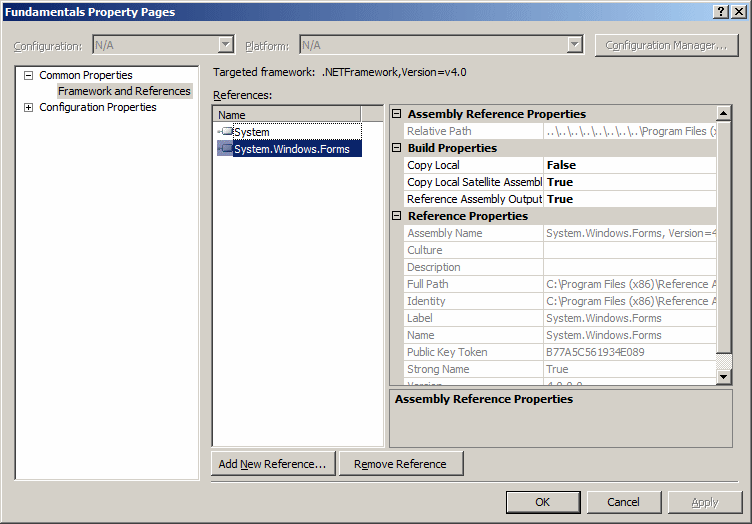The width and height of the screenshot is (752, 524).
Task: Select the System reference row
Action: tap(290, 131)
